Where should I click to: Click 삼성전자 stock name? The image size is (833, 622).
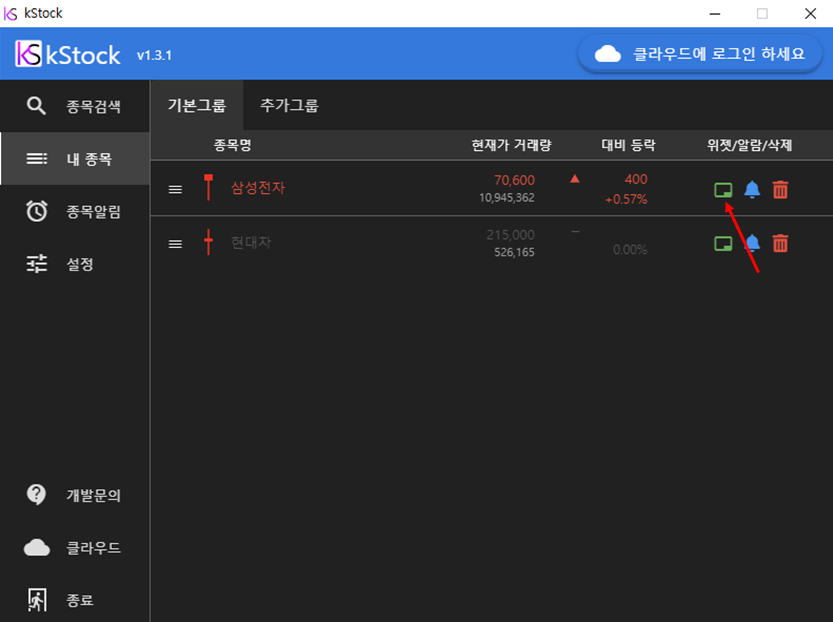(x=258, y=188)
